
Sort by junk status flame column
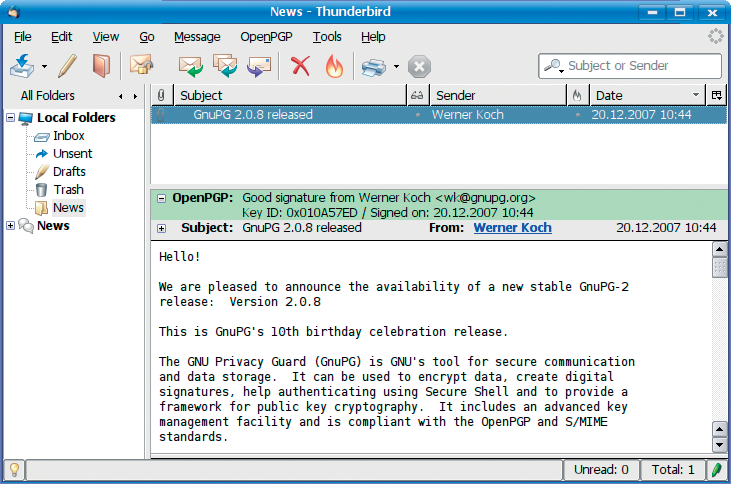pyautogui.click(x=577, y=96)
